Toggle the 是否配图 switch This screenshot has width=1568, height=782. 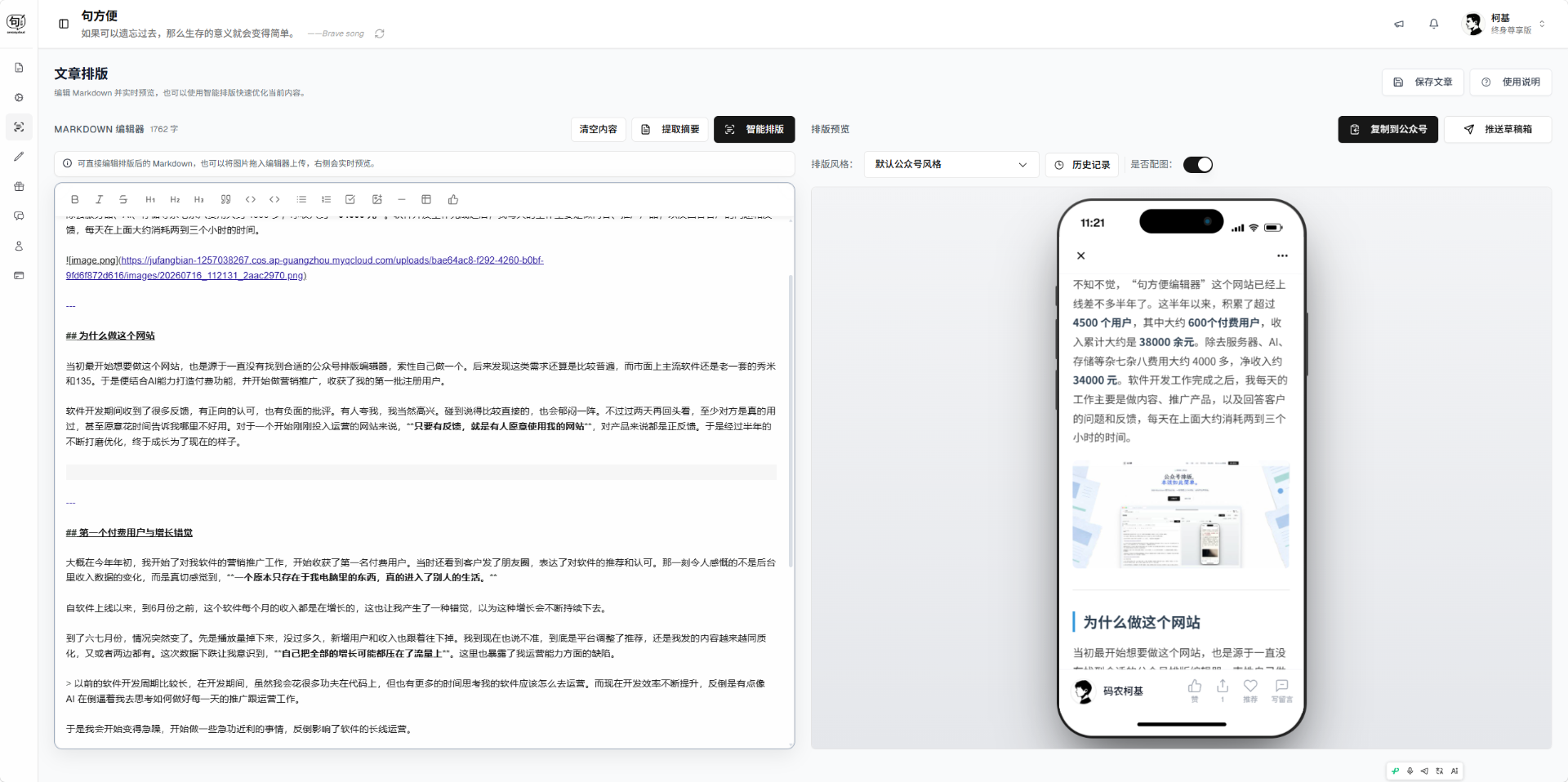[1198, 165]
